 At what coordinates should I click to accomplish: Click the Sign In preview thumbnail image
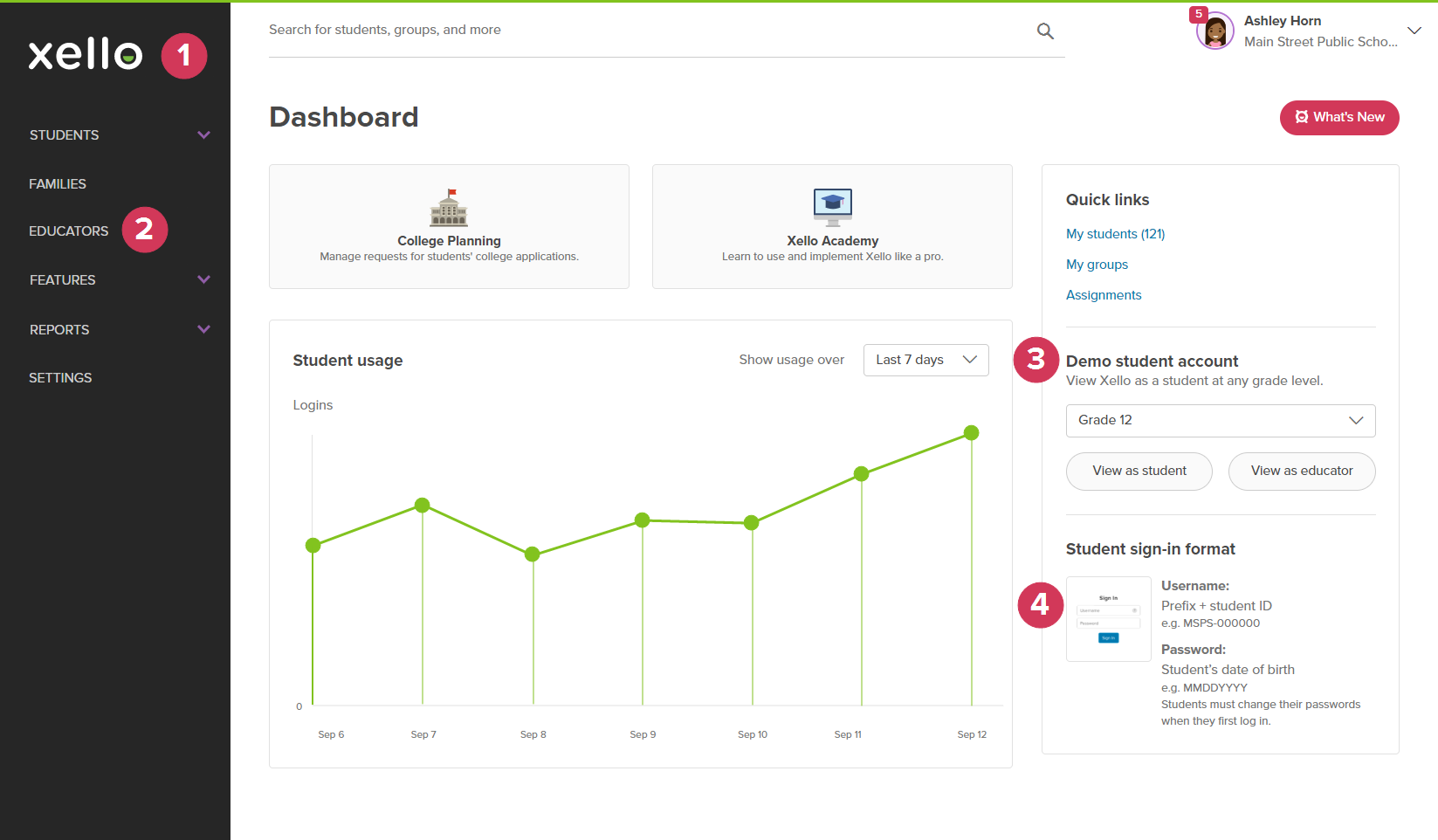coord(1108,619)
